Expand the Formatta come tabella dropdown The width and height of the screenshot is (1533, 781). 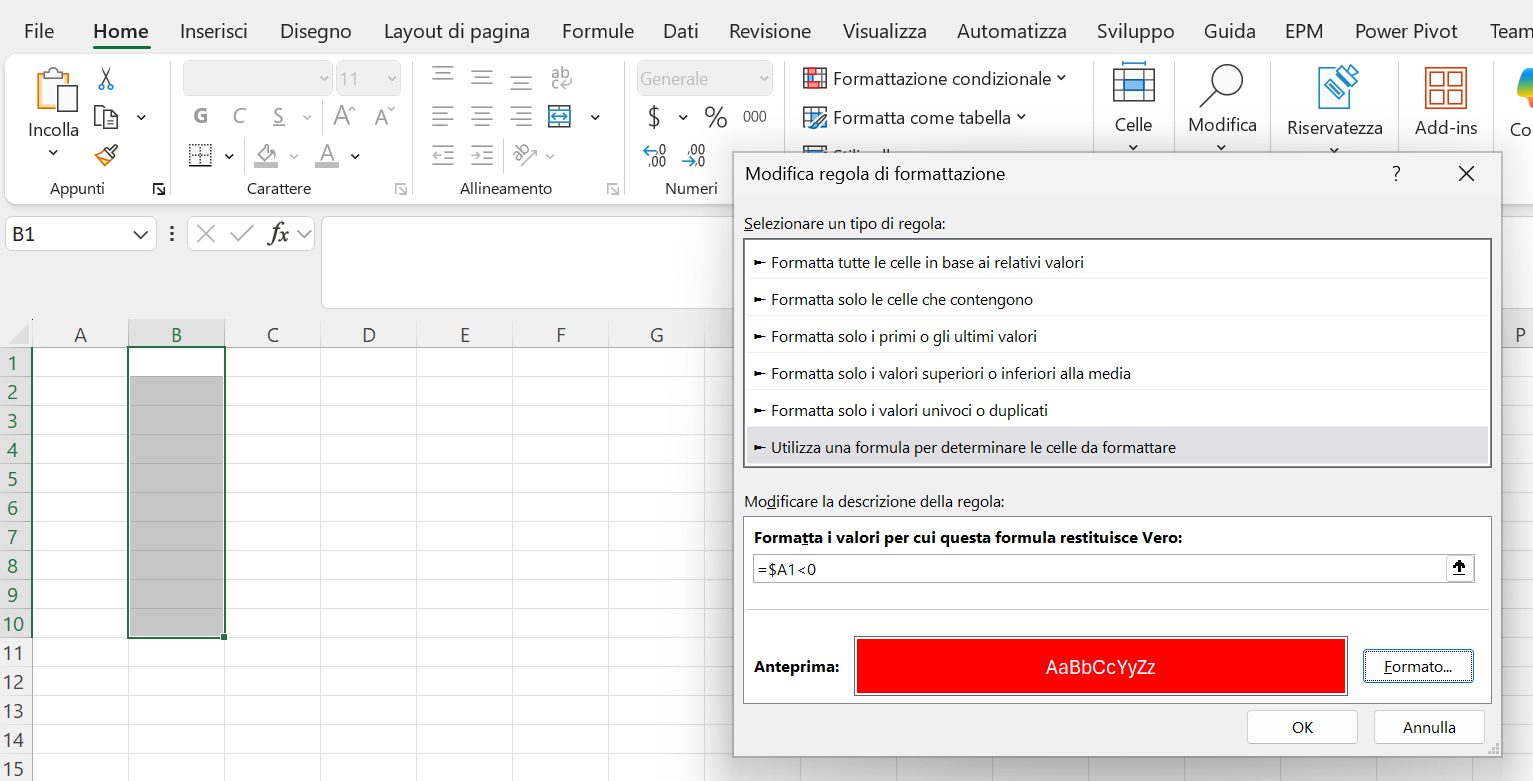pos(1021,117)
